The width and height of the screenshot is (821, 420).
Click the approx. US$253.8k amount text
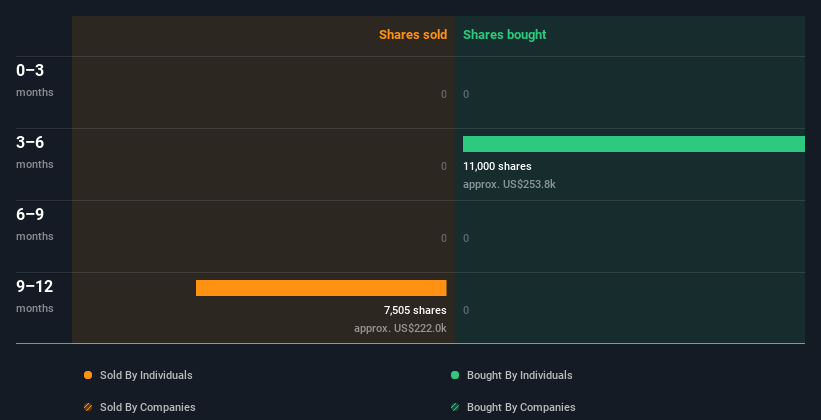point(509,184)
